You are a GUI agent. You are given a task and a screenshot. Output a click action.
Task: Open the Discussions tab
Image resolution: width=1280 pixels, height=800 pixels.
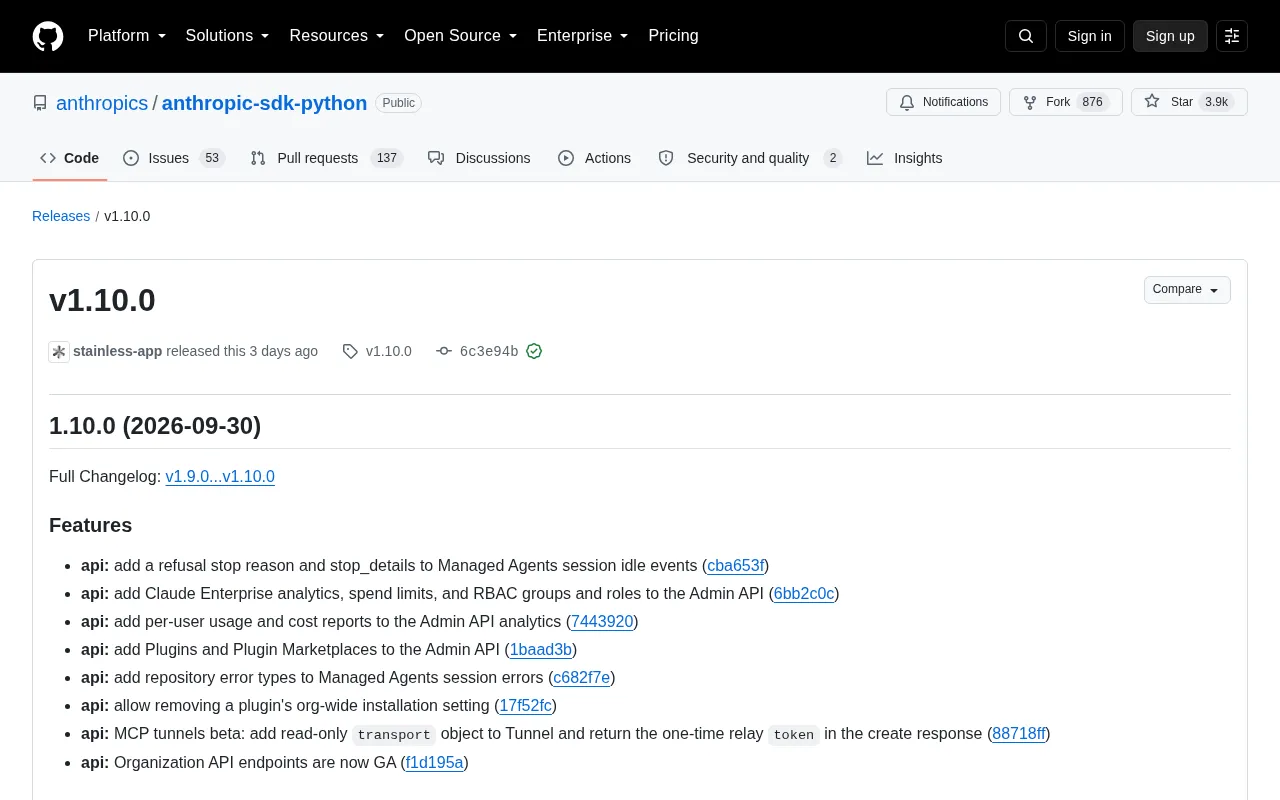point(479,158)
